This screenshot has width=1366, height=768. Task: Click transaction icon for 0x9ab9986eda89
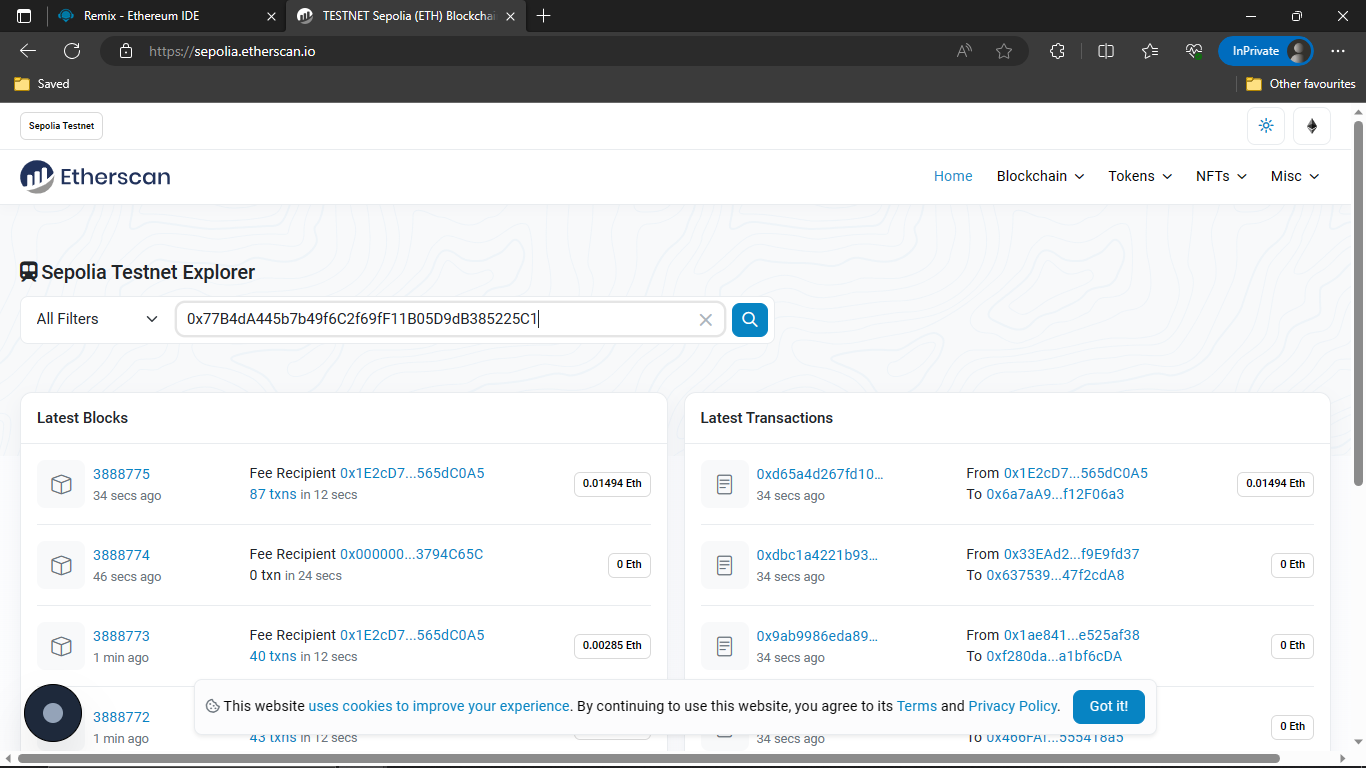coord(725,646)
